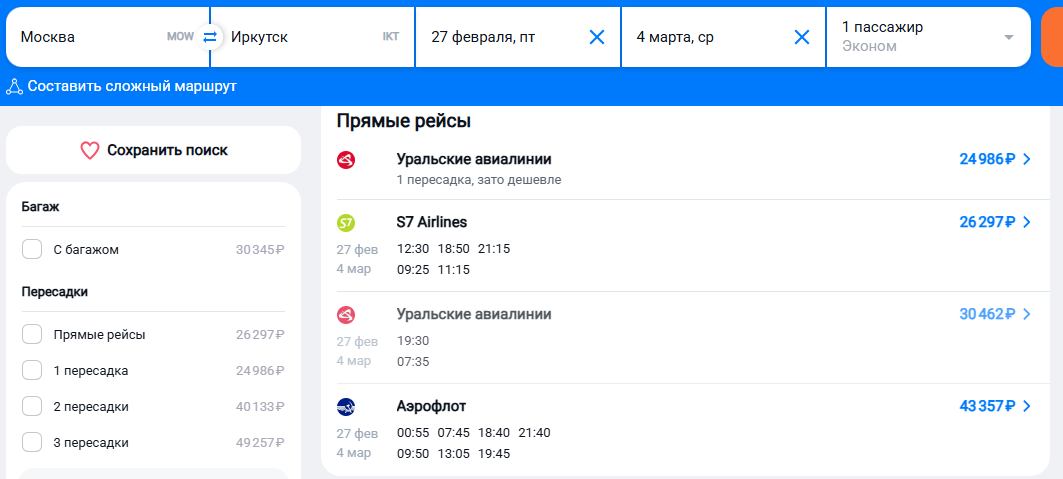Select Аэрофлот departure time 21:40

535,433
